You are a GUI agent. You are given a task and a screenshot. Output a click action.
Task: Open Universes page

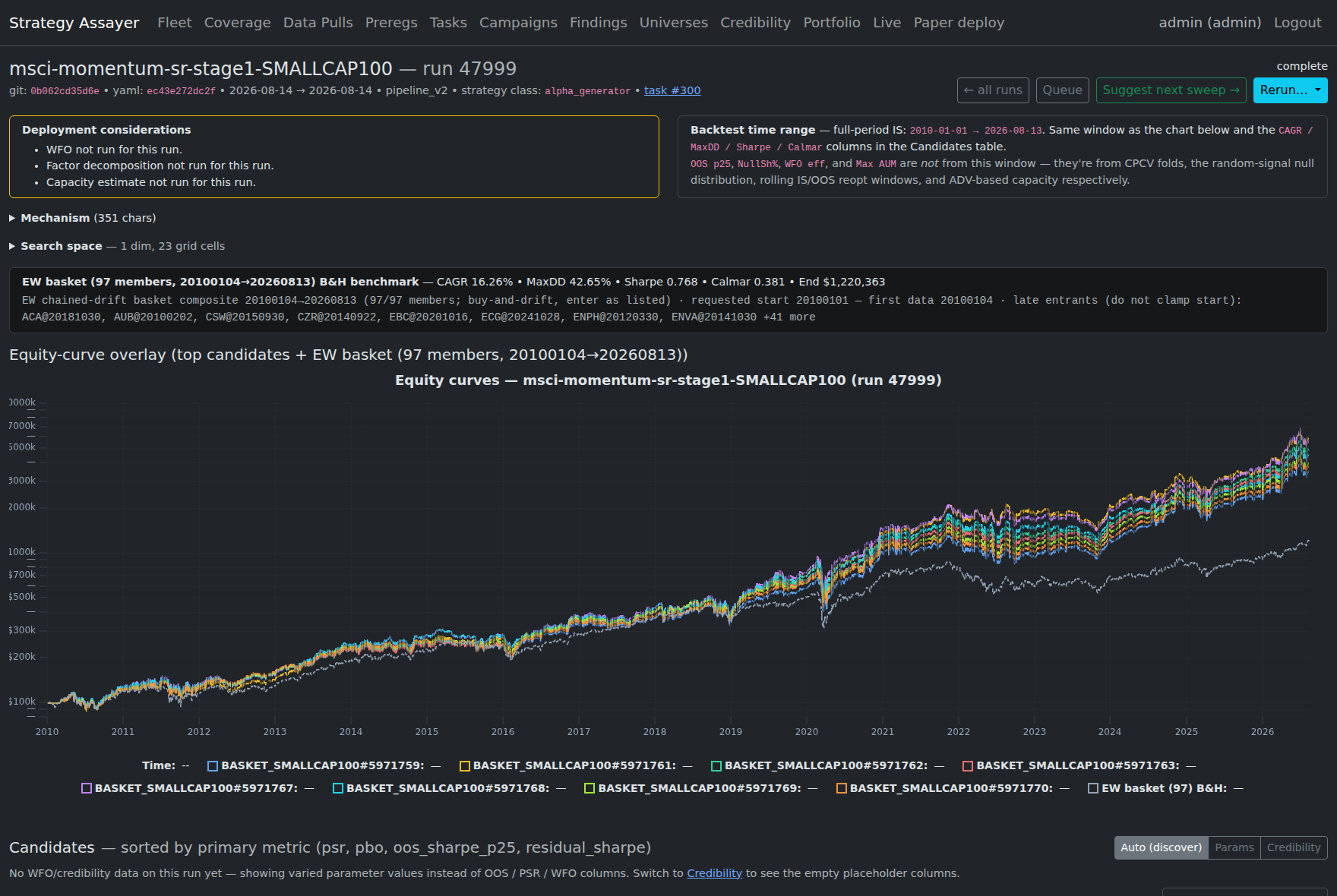point(673,23)
